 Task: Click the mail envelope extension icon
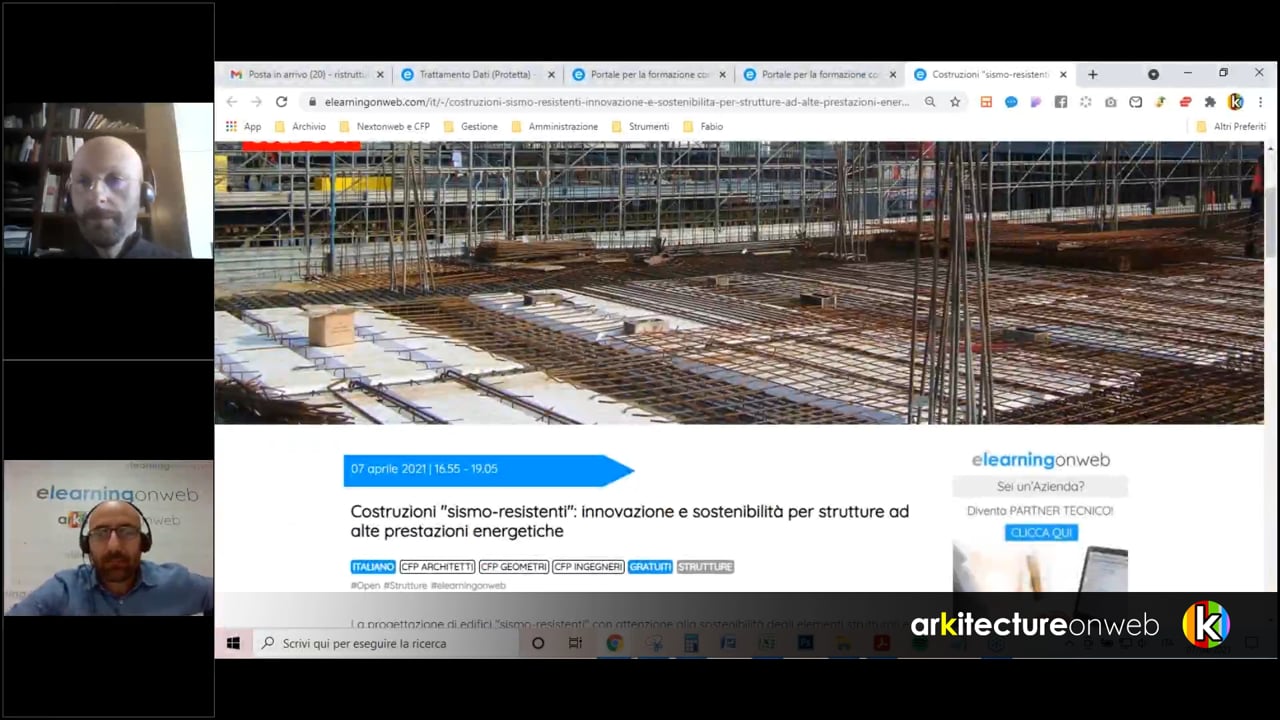[1136, 102]
